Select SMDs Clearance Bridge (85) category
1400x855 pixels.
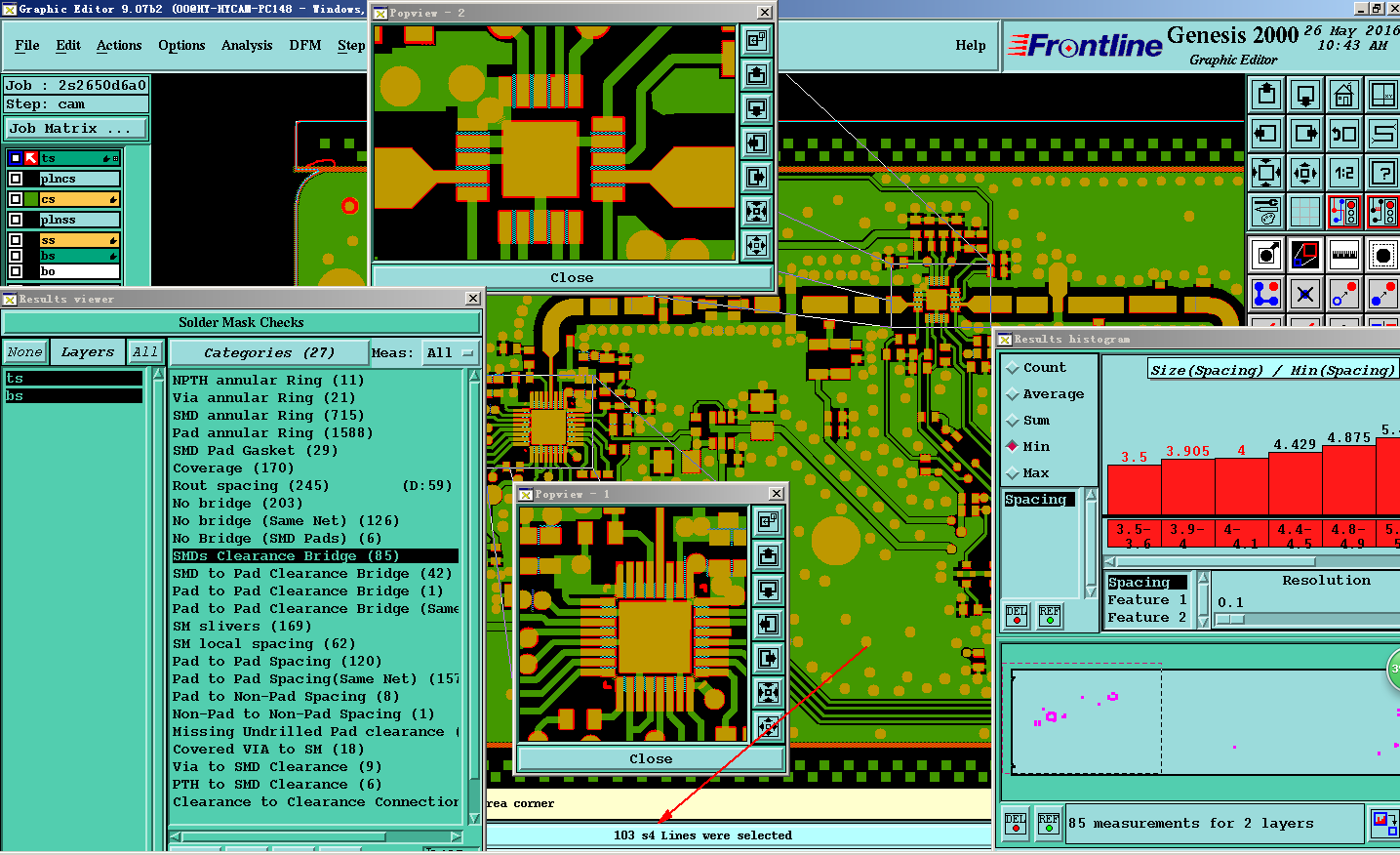[314, 555]
